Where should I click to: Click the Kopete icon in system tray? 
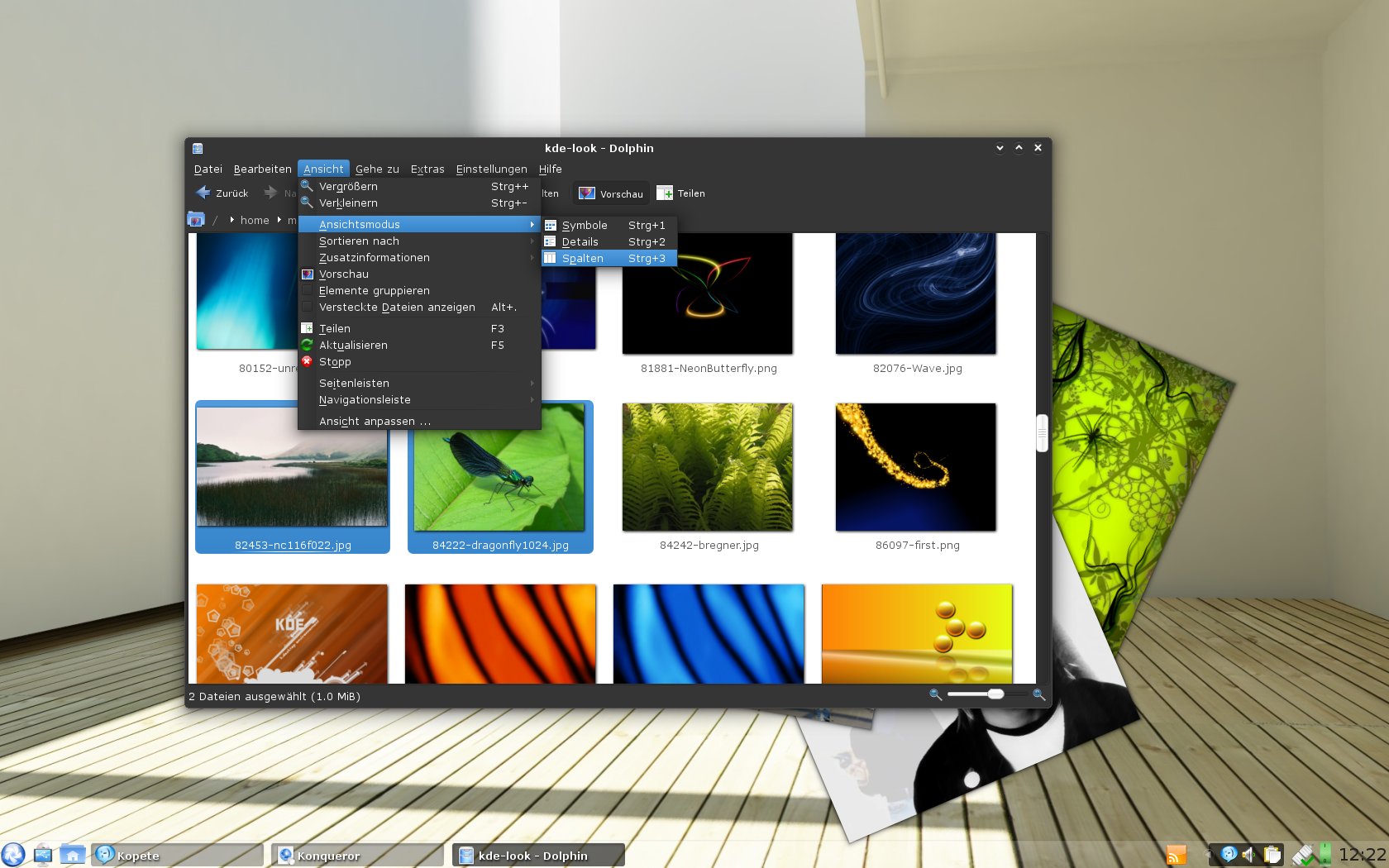[1229, 855]
